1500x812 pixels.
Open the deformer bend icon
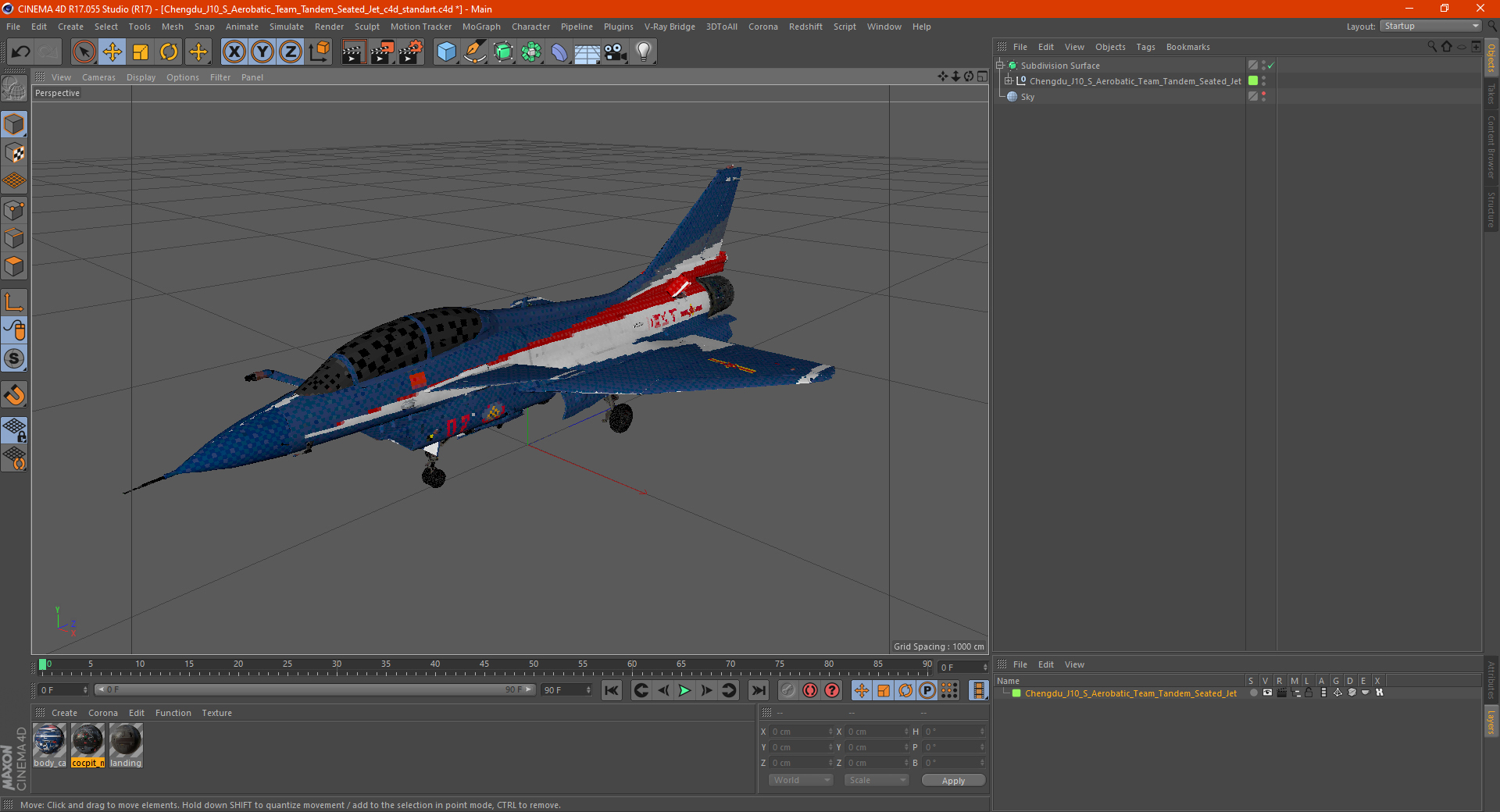559,52
